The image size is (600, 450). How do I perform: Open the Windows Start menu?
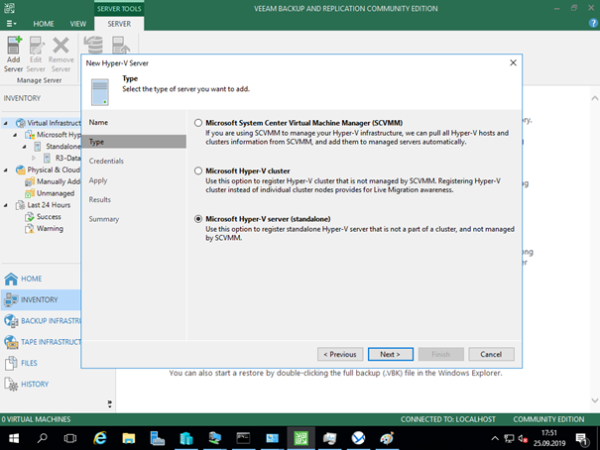[13, 438]
